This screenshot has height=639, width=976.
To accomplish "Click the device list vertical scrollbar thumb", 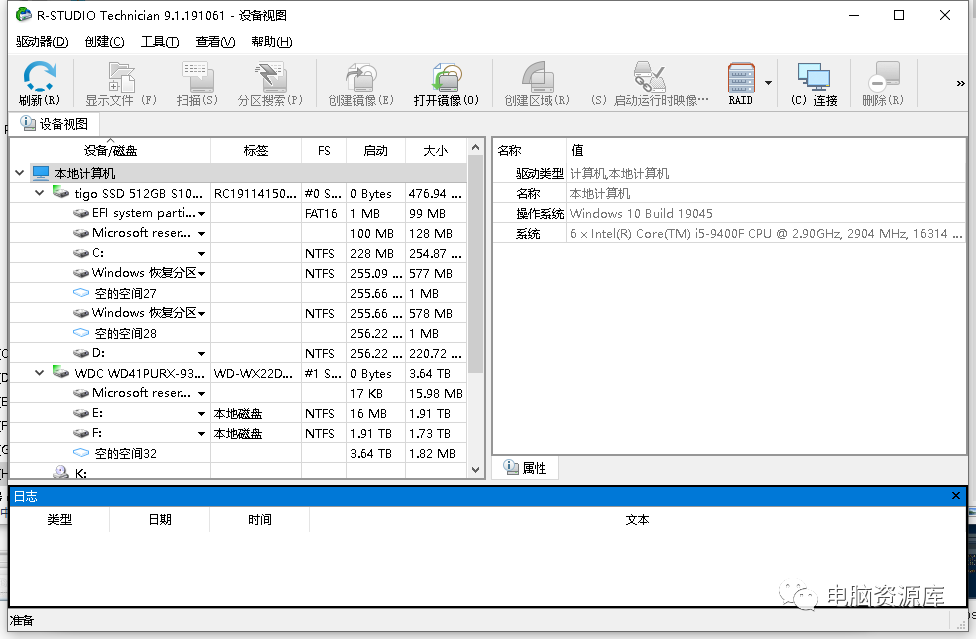I will pos(476,264).
